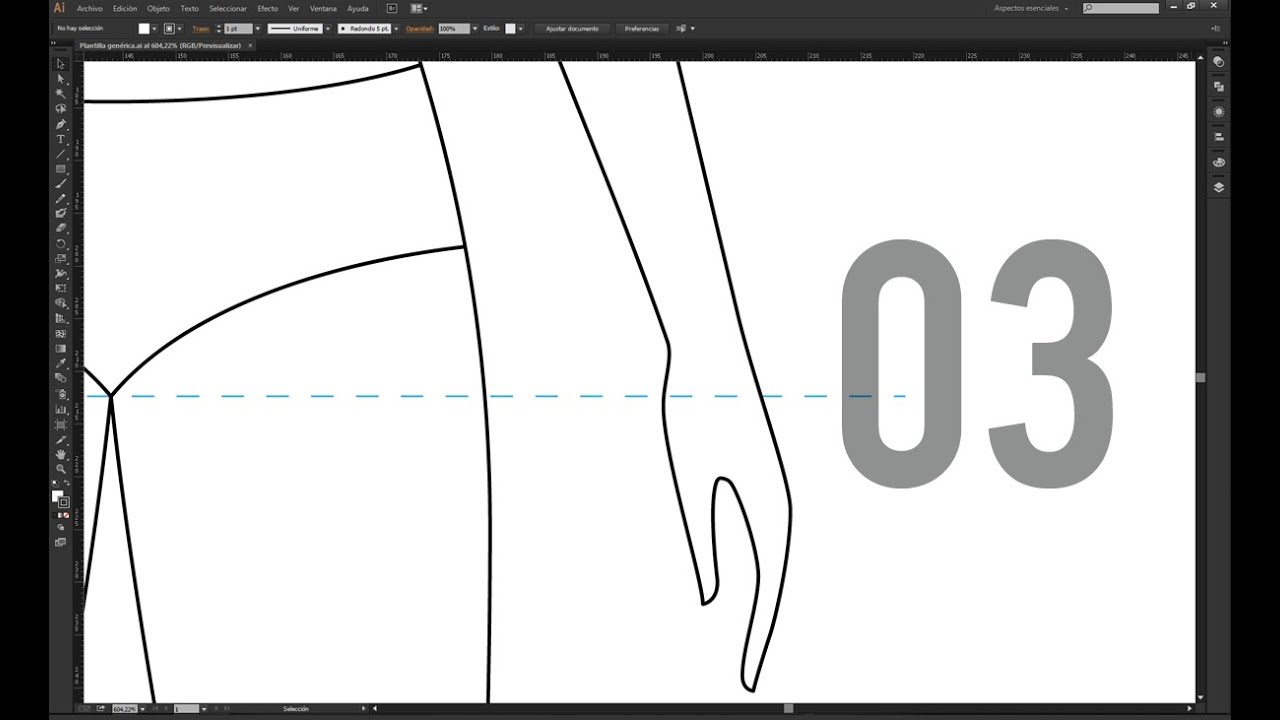The image size is (1280, 720).
Task: Select the Pencil tool
Action: click(x=61, y=199)
